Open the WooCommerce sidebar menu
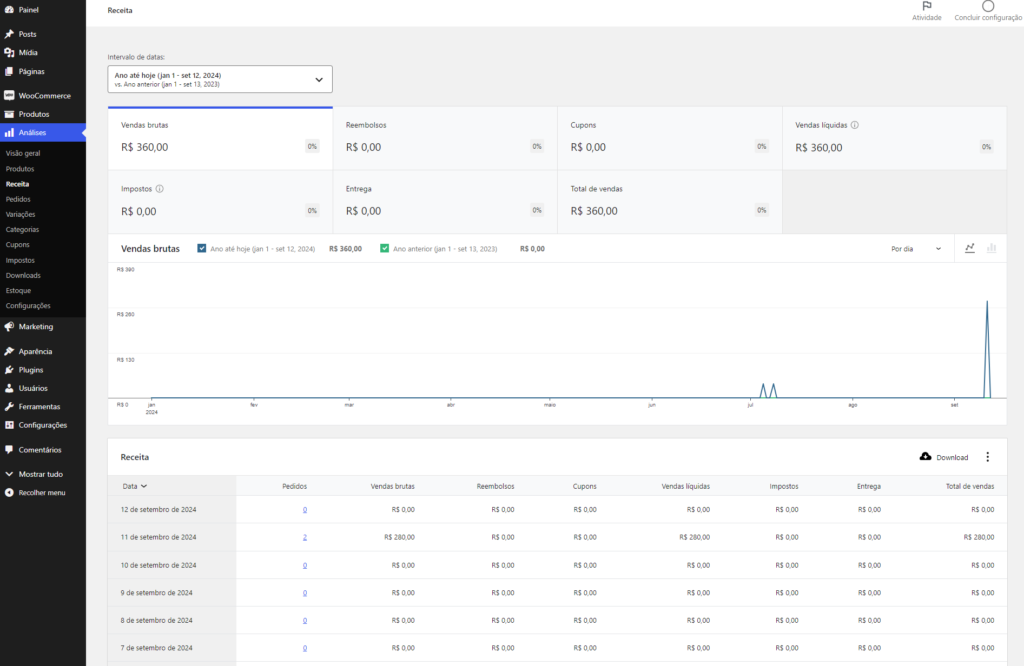1024x666 pixels. (42, 95)
